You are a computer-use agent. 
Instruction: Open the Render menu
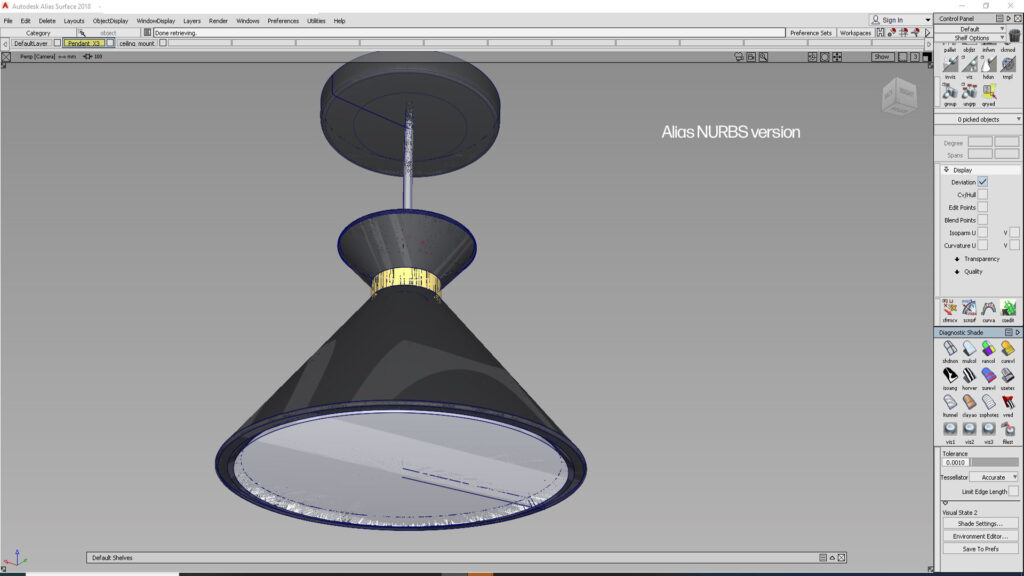click(x=218, y=20)
